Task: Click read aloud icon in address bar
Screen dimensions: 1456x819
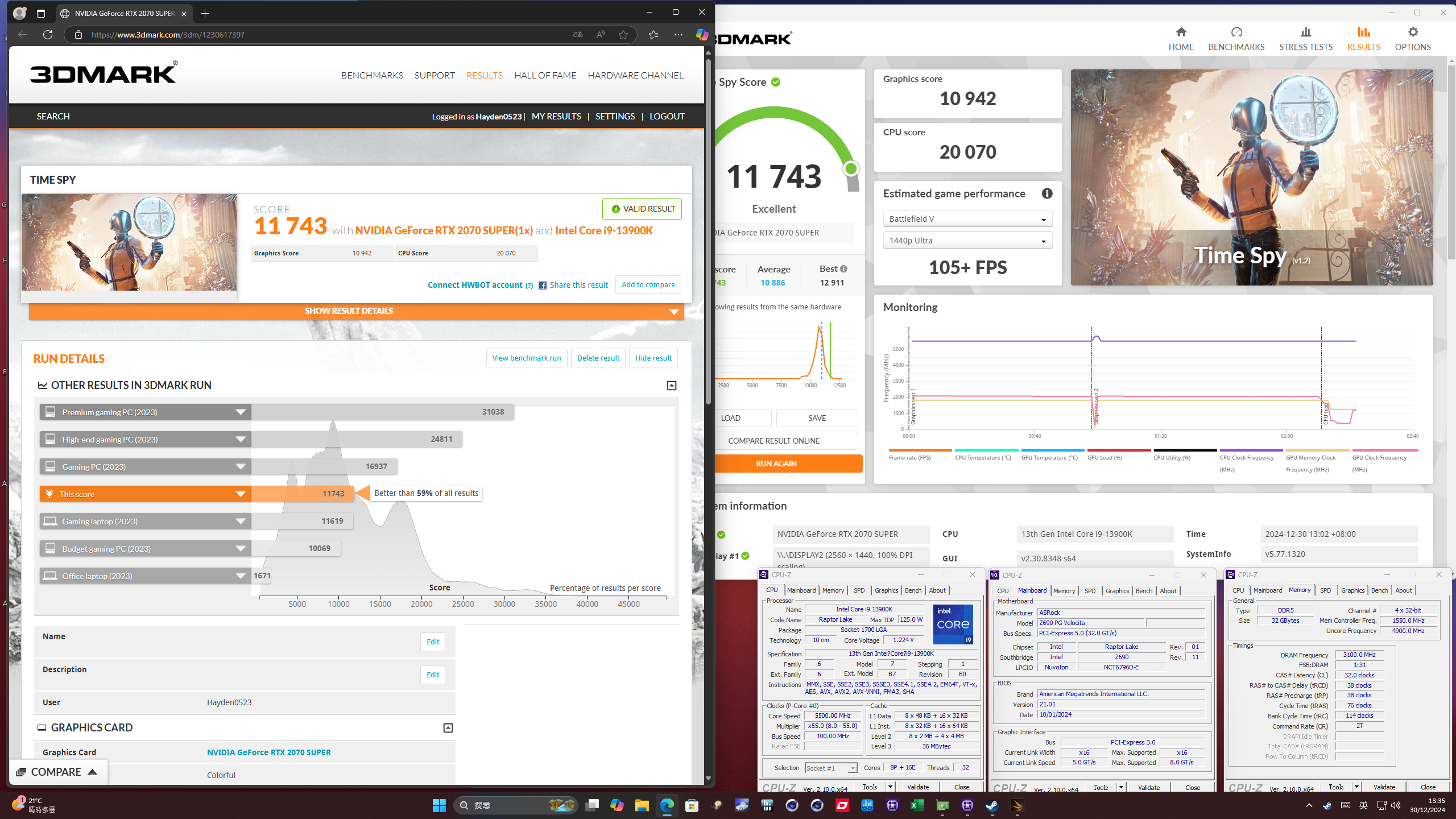Action: click(601, 35)
